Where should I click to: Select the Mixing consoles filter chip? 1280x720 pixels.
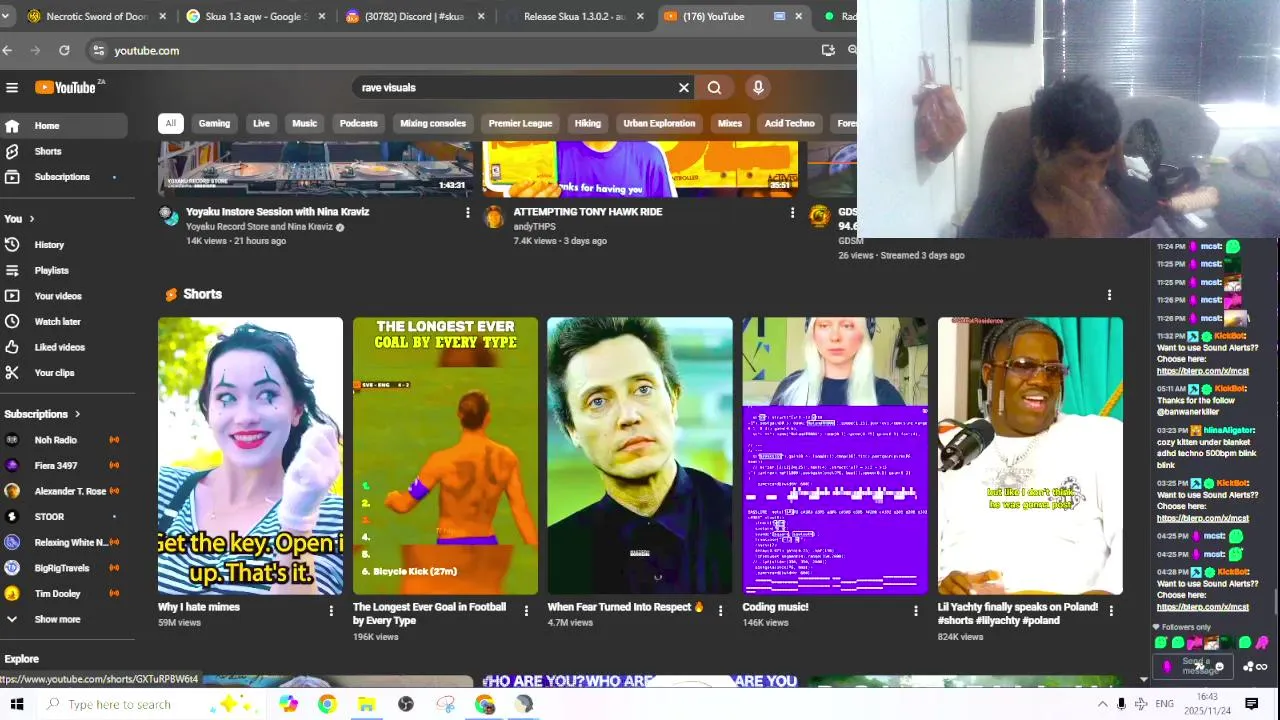click(433, 123)
